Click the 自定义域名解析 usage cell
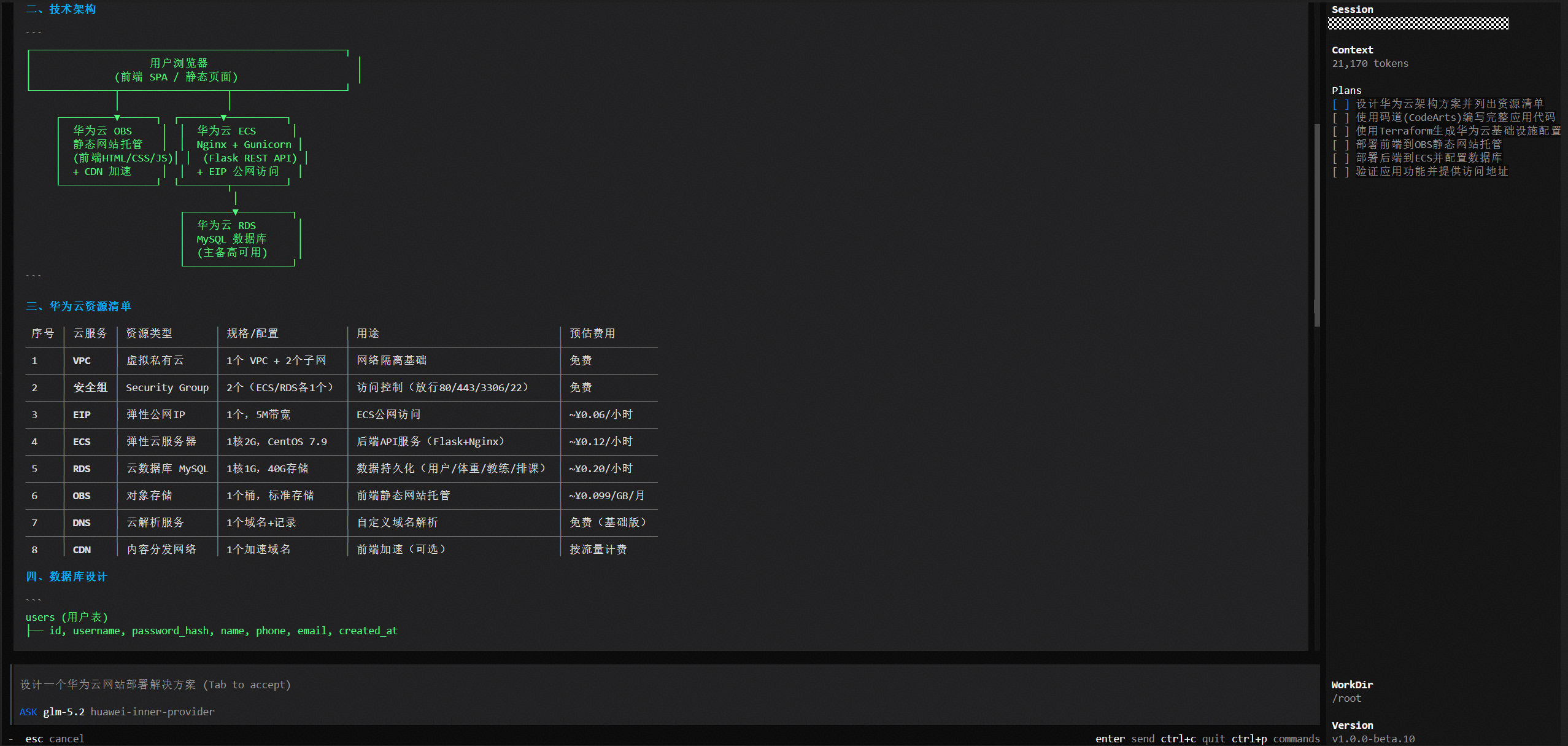1568x746 pixels. 398,523
